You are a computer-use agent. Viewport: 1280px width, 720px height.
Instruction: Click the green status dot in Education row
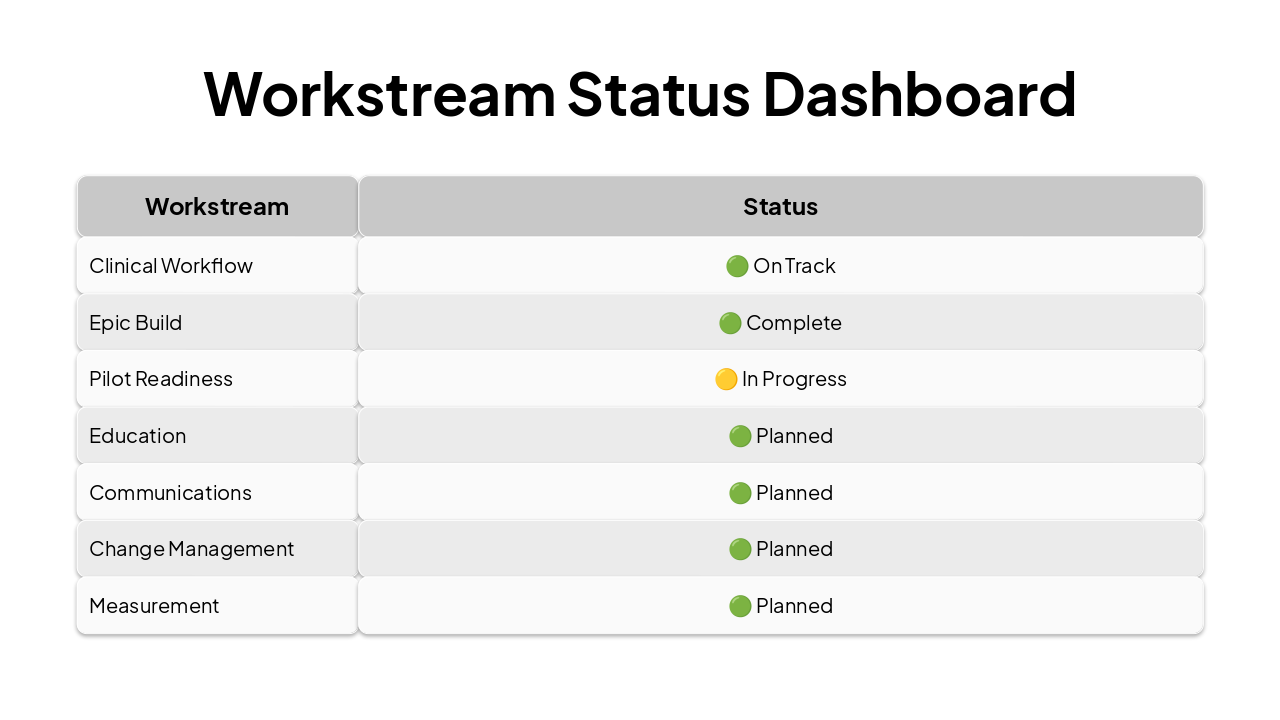(740, 436)
